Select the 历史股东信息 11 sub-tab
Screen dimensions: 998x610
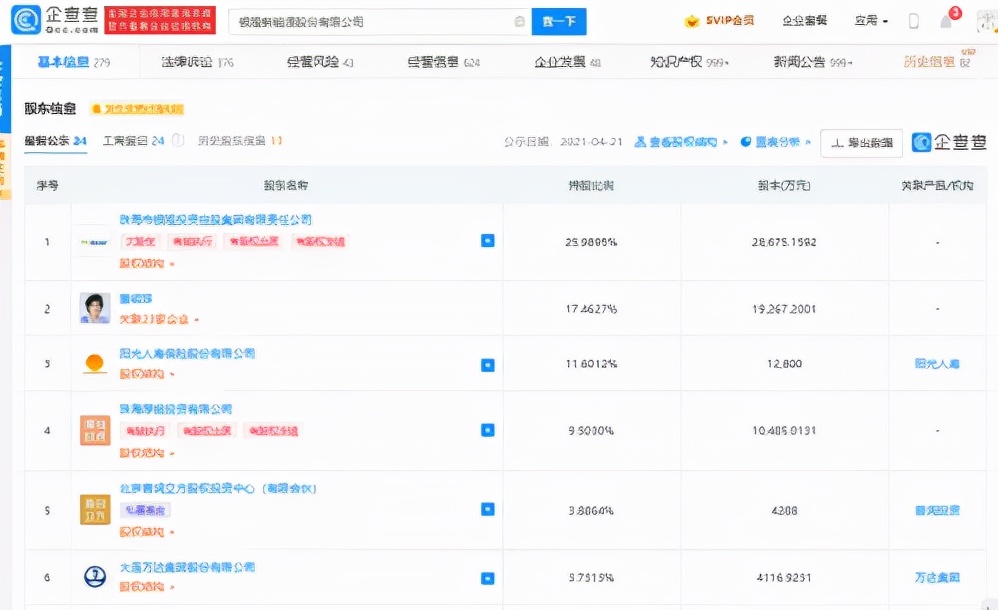click(239, 141)
